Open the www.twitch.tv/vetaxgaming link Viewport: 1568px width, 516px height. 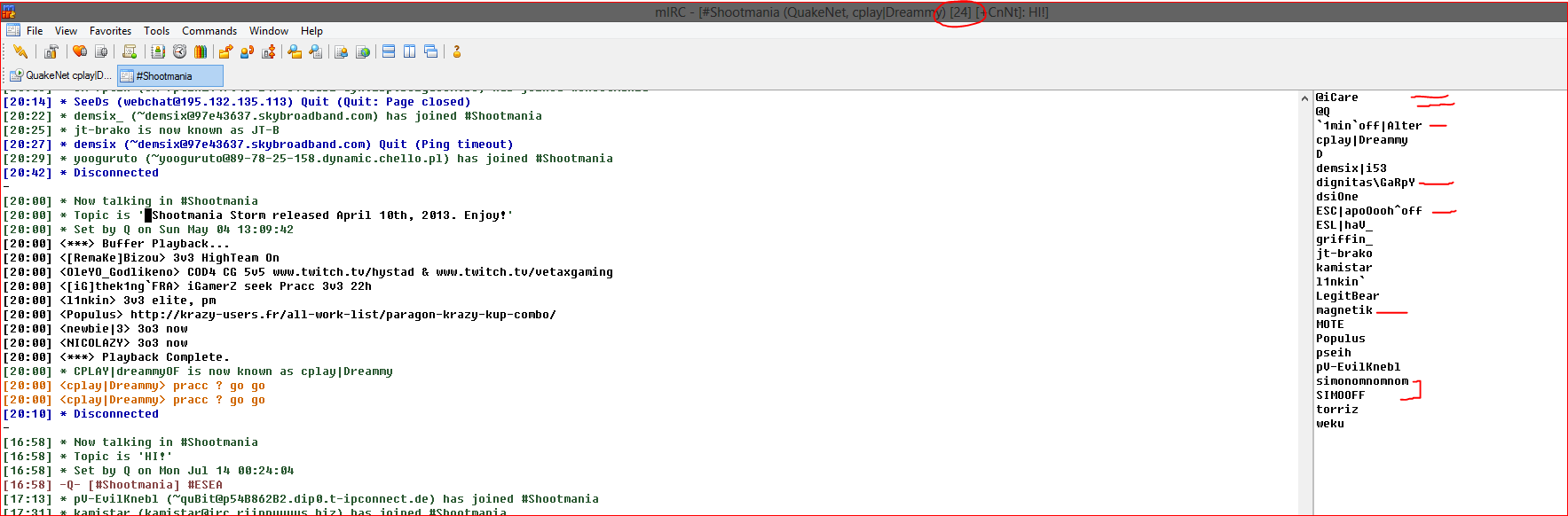click(524, 272)
